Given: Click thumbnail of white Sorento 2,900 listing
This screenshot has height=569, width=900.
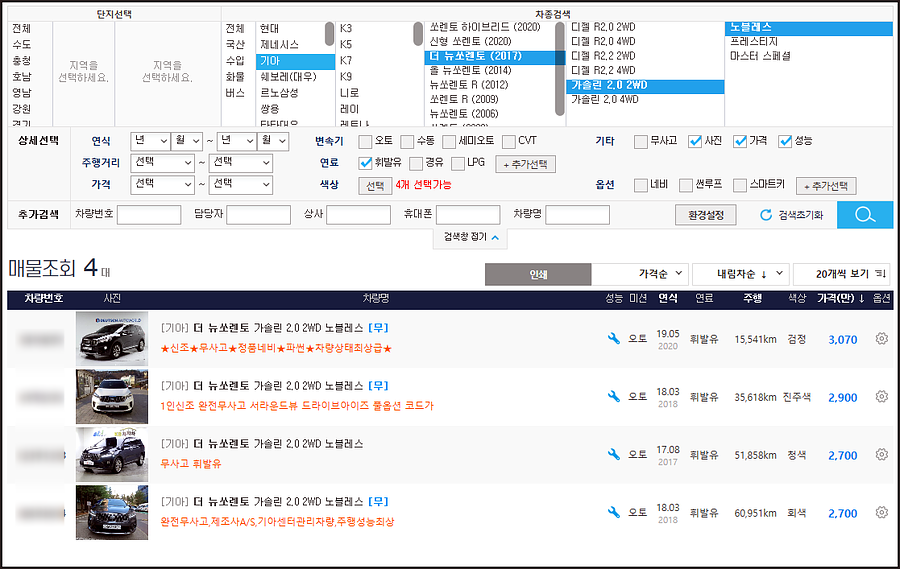Looking at the screenshot, I should tap(112, 396).
